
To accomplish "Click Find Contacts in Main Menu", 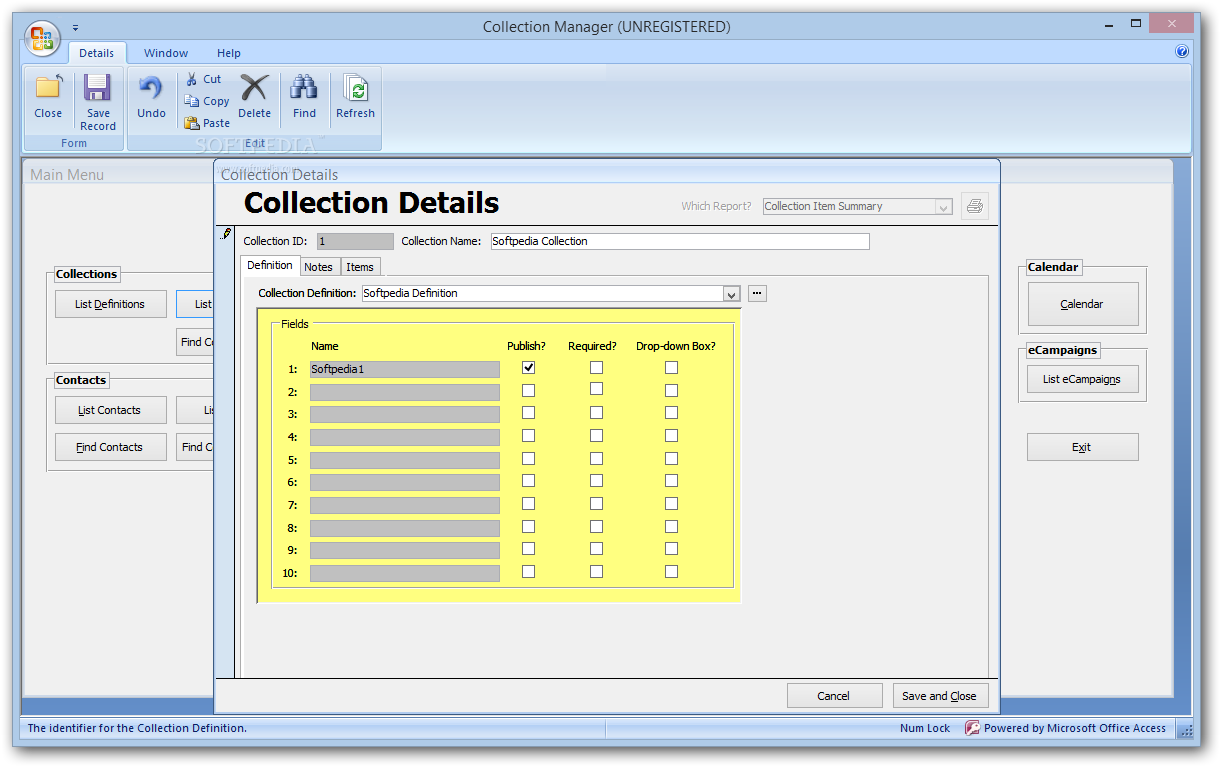I will click(x=110, y=447).
